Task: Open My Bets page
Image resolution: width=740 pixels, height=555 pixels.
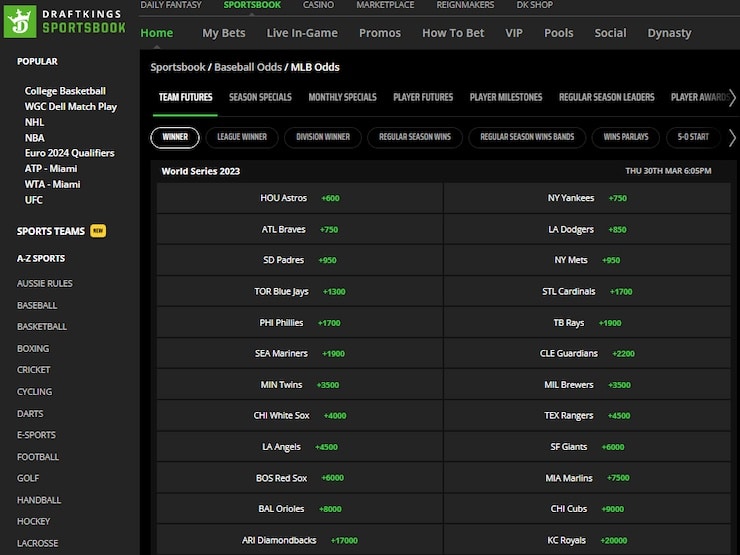Action: point(224,33)
